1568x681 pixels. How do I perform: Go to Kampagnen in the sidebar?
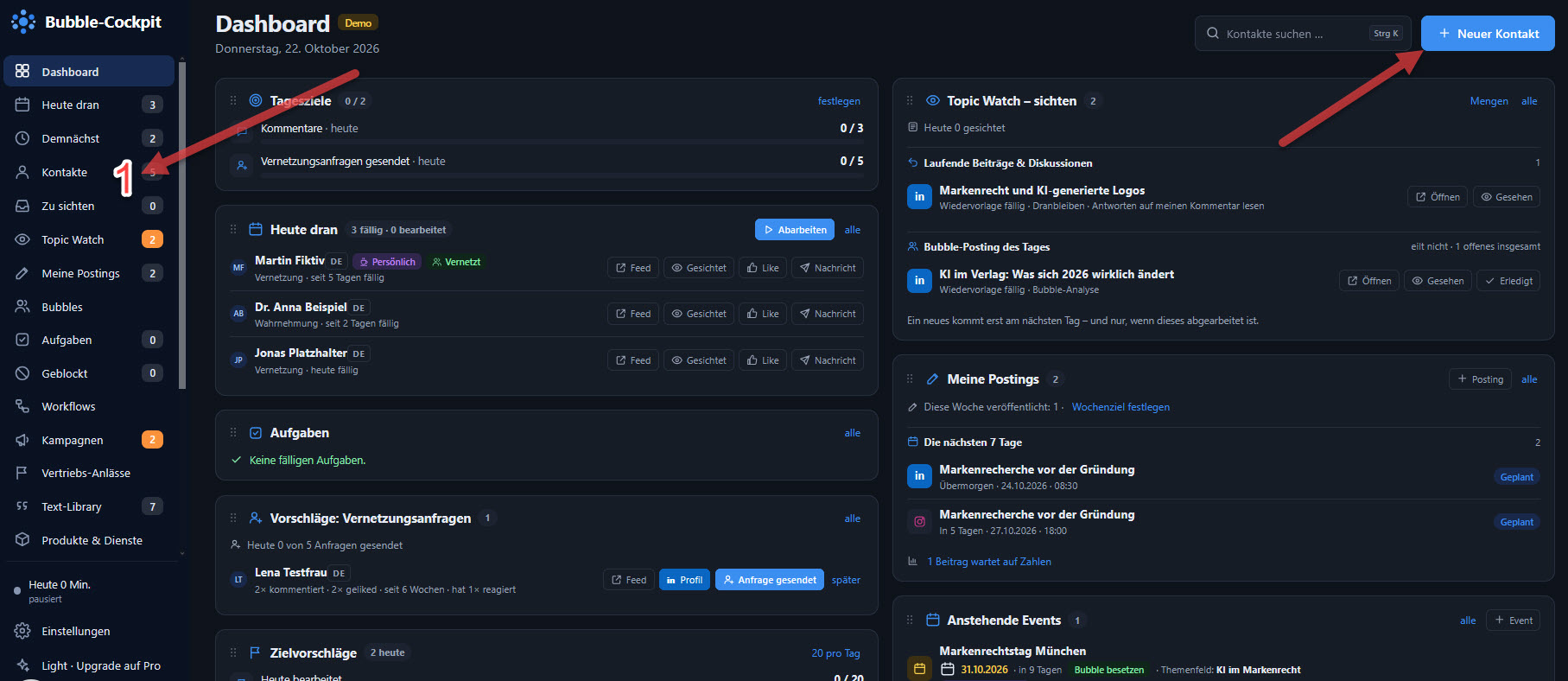89,440
